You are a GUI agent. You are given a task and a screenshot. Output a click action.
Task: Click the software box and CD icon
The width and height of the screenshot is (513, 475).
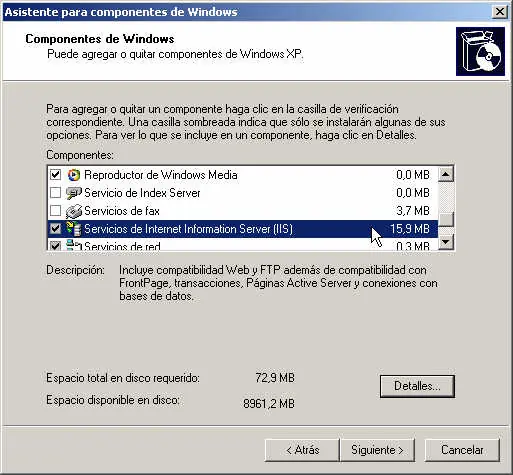(x=480, y=51)
